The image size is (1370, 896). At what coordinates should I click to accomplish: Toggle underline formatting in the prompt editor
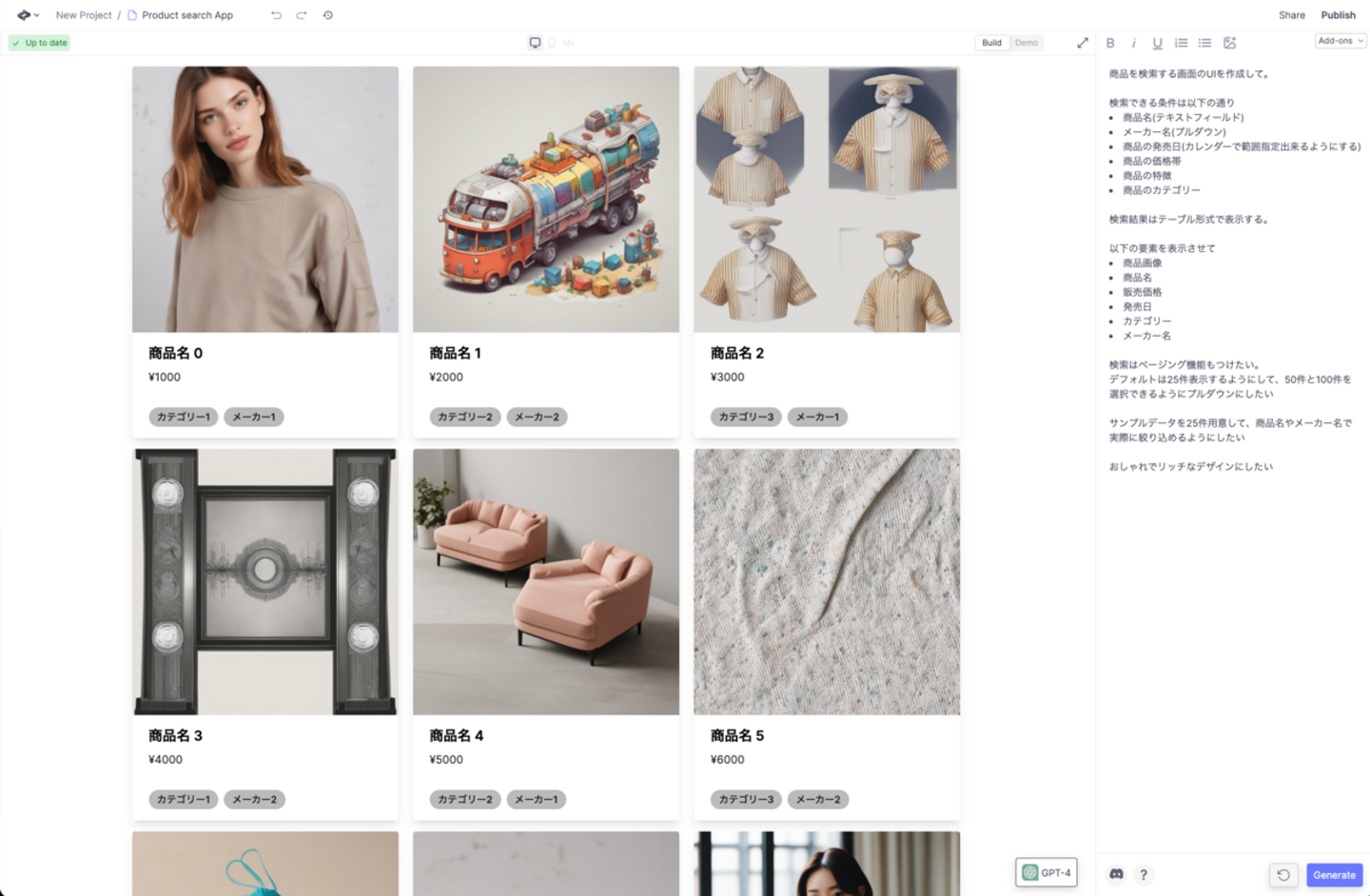click(x=1158, y=43)
